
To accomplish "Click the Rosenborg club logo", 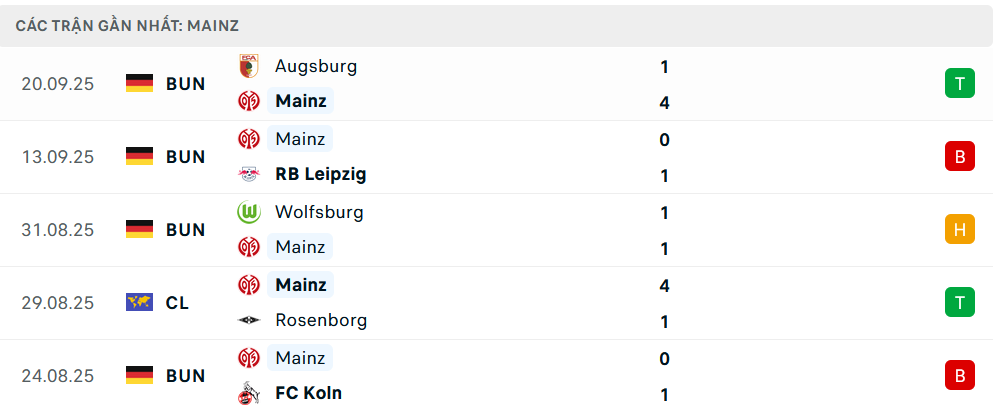I will click(x=248, y=321).
